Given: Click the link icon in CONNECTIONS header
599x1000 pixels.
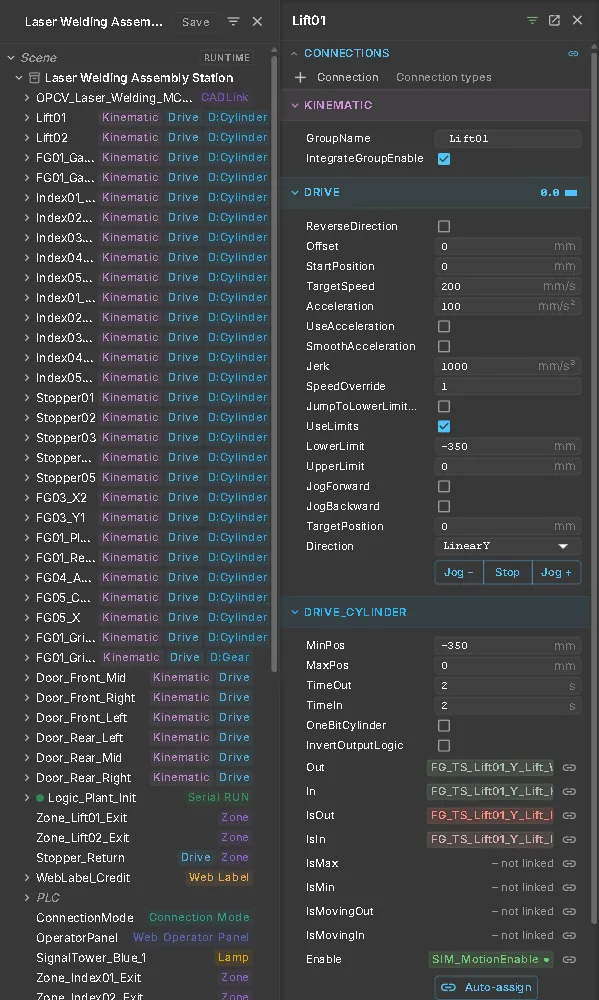Looking at the screenshot, I should pyautogui.click(x=573, y=54).
